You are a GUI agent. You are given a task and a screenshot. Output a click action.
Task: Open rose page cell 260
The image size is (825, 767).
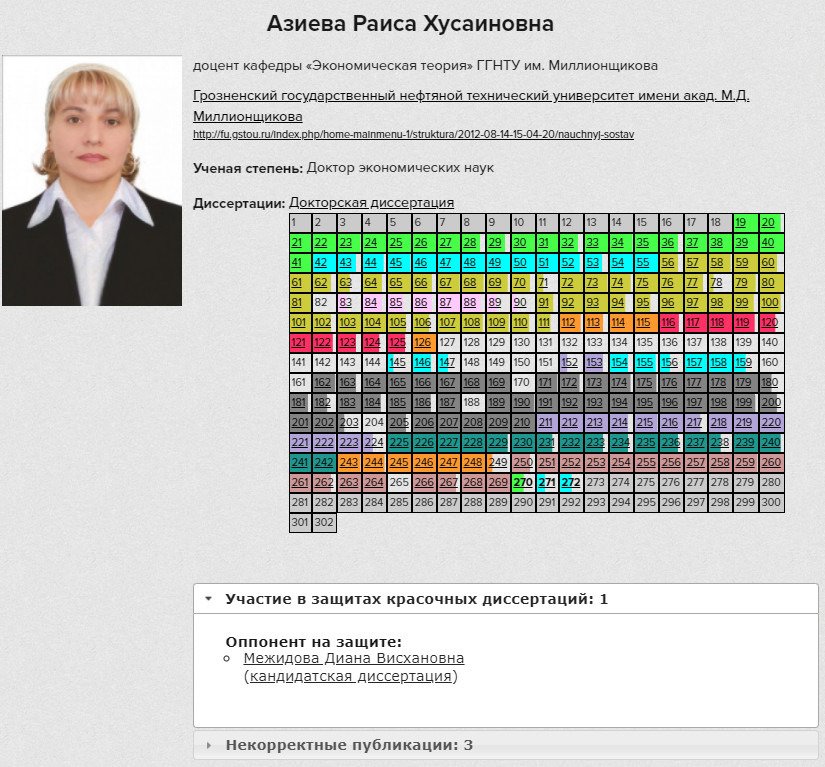point(771,462)
